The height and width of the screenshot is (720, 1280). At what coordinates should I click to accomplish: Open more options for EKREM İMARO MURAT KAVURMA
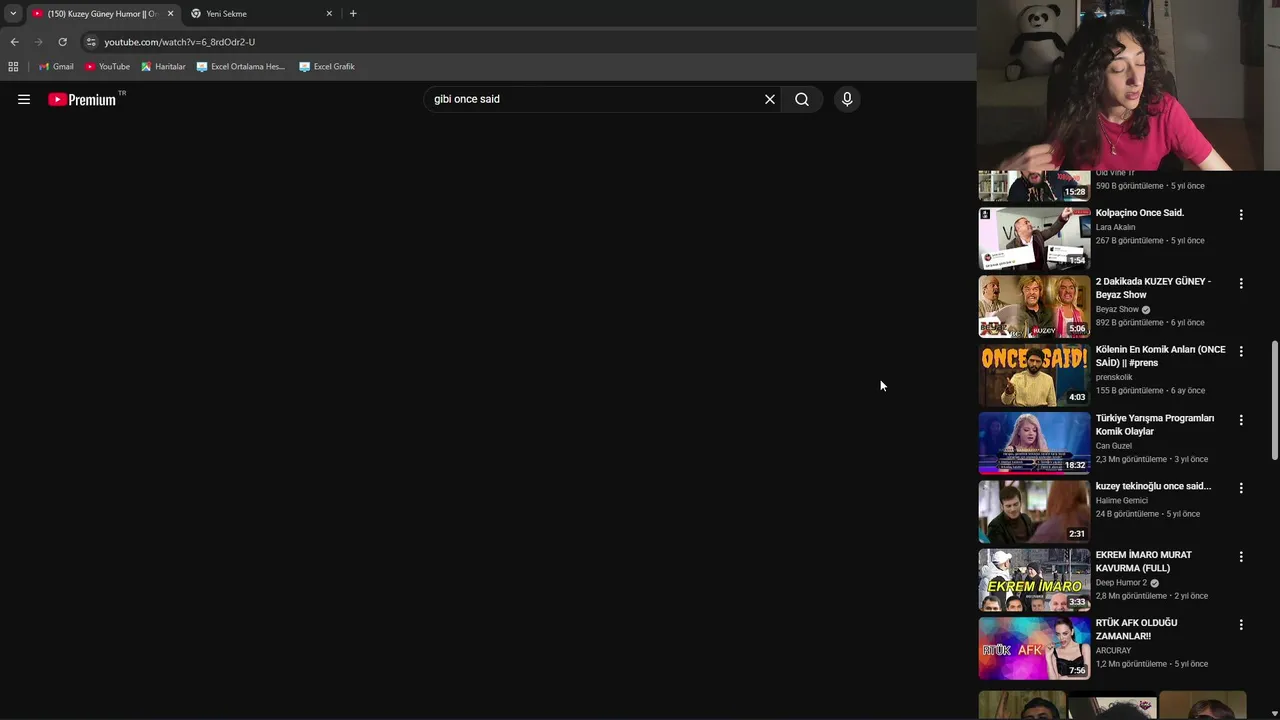tap(1241, 557)
